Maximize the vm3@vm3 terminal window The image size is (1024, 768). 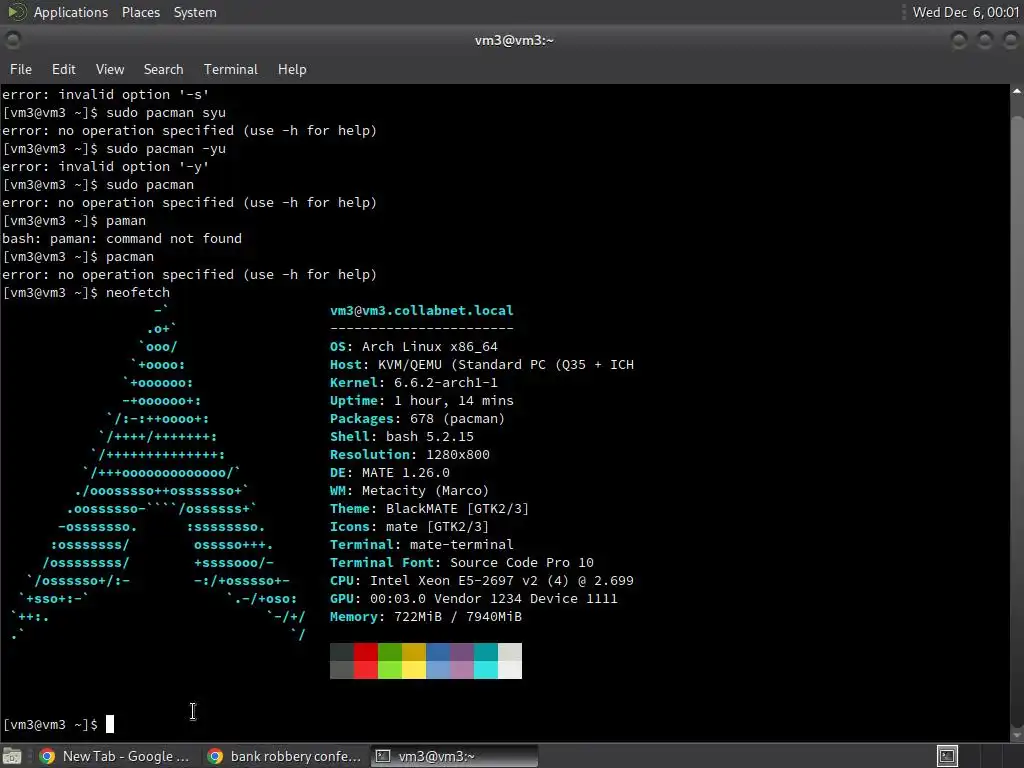pyautogui.click(x=985, y=40)
